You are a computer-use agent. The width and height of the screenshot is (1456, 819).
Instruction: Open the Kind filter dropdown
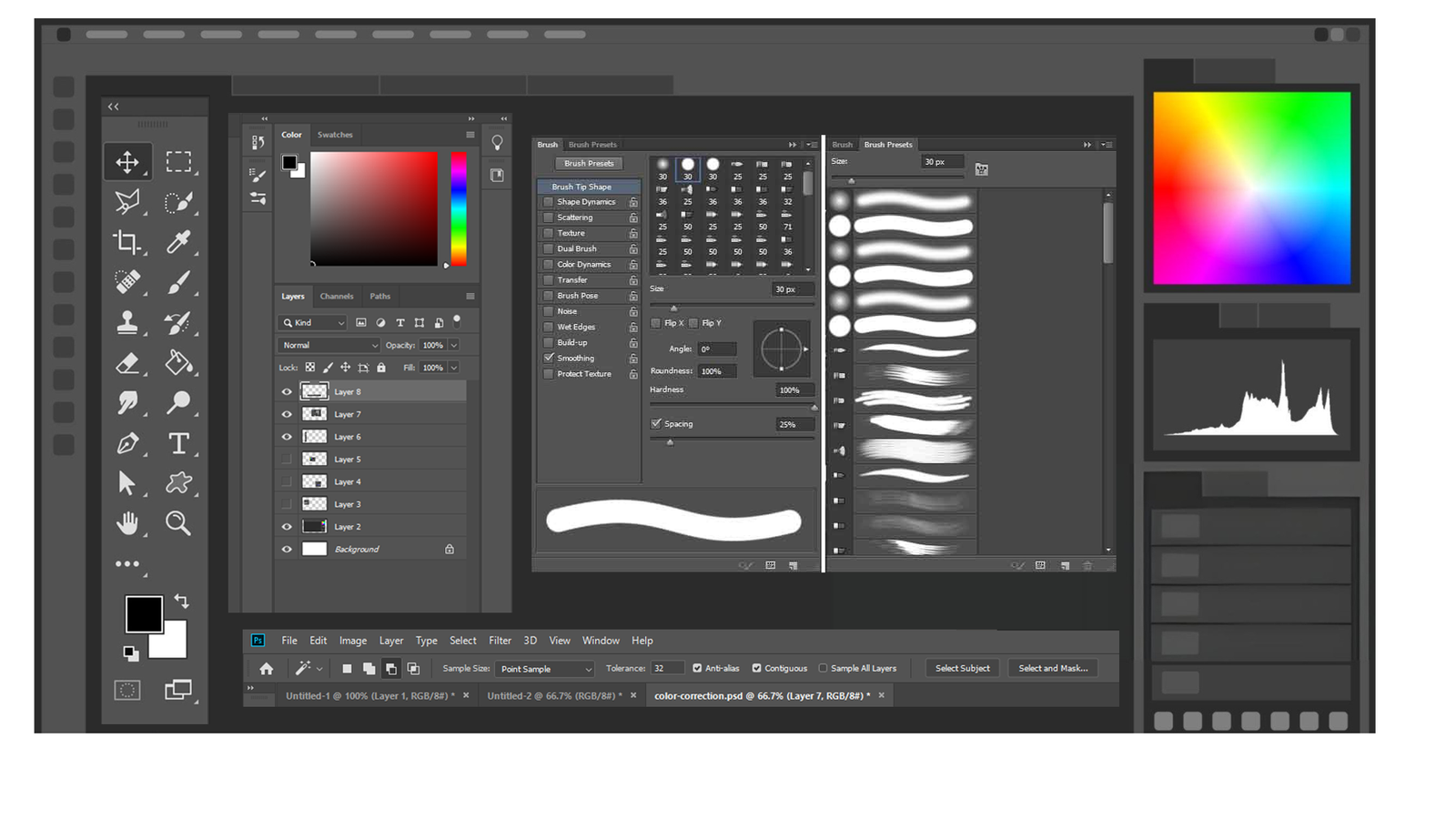[313, 322]
